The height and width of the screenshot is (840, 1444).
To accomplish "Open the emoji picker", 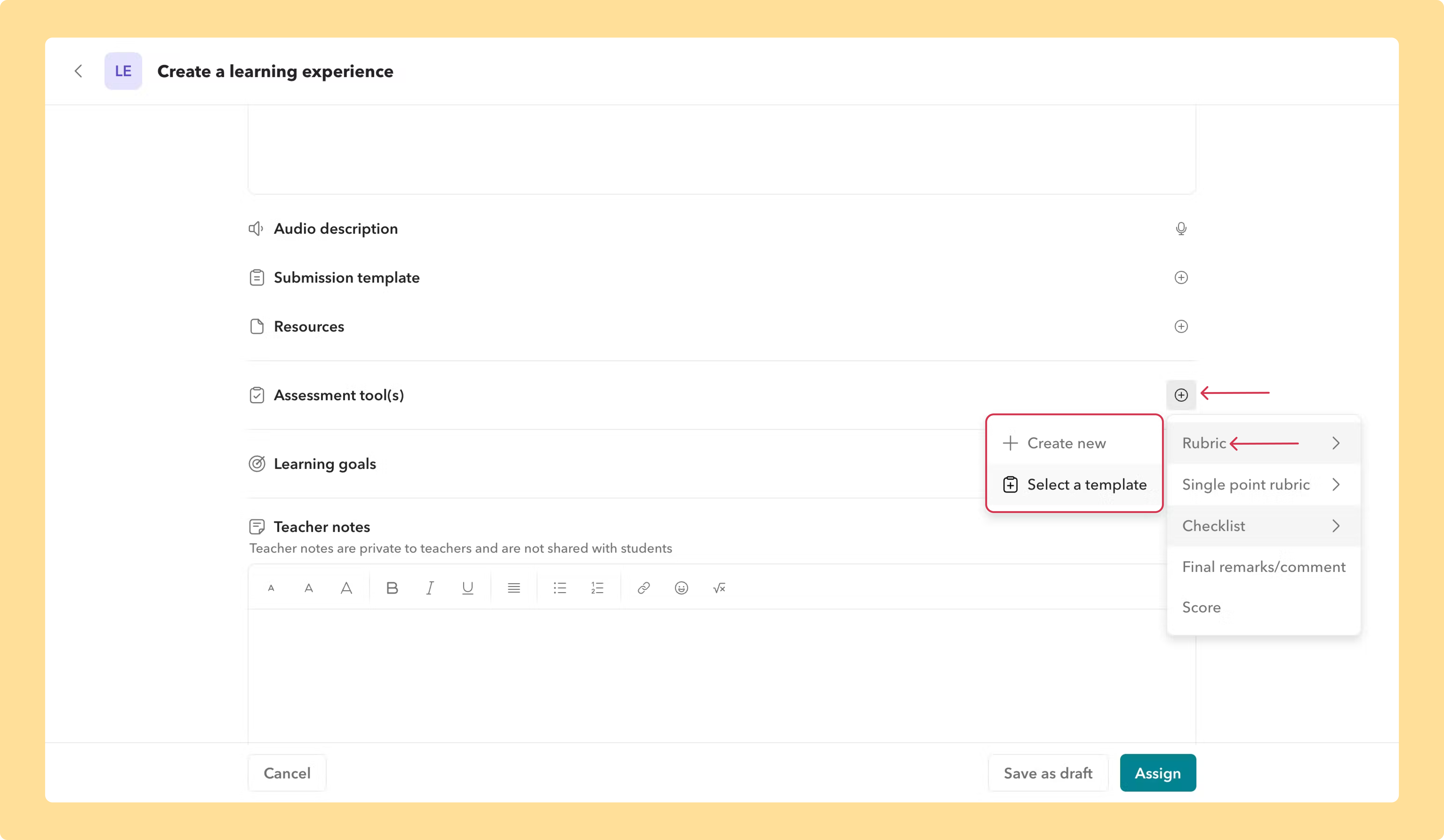I will coord(681,588).
